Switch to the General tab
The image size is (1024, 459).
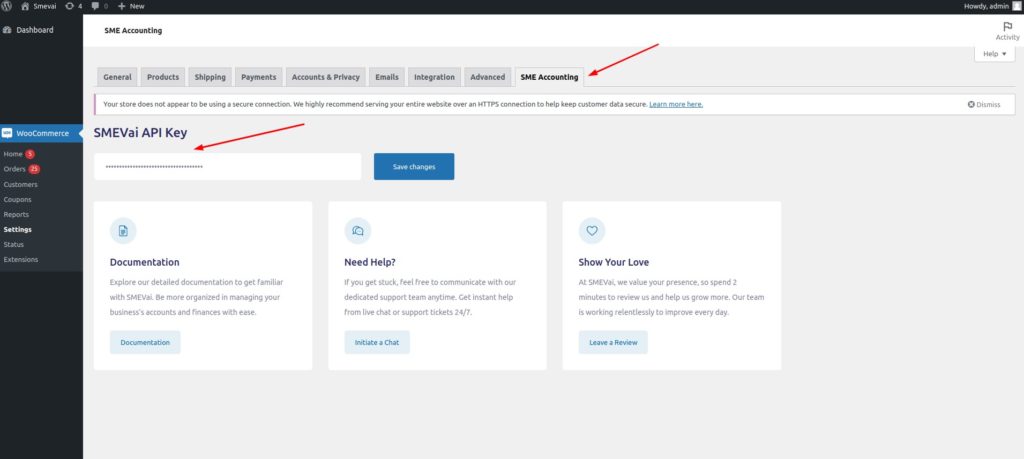(x=118, y=77)
